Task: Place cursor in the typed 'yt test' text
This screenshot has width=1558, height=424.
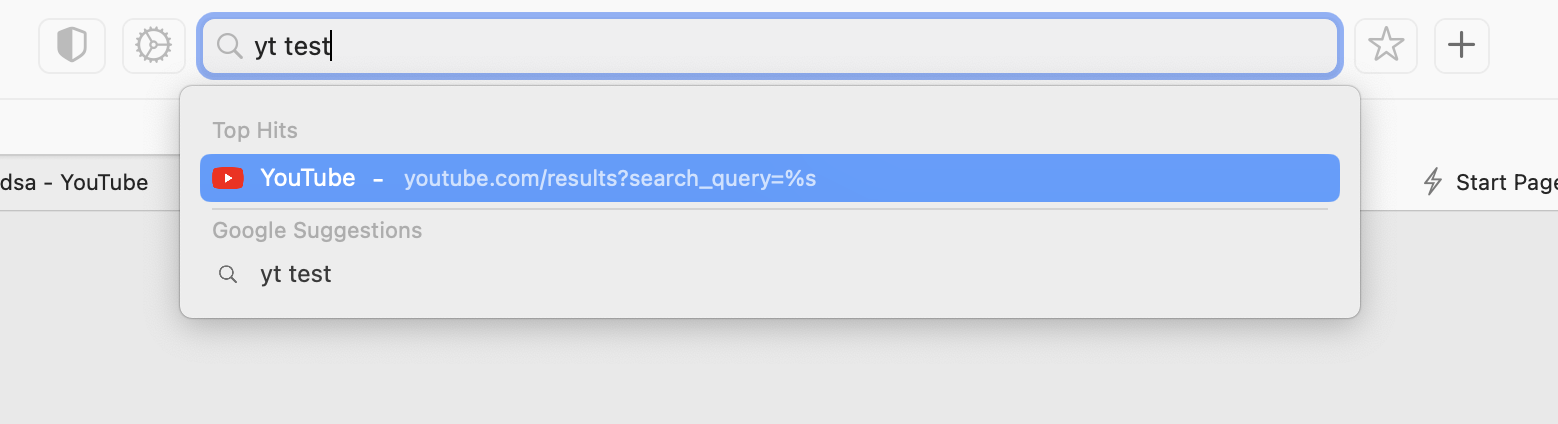Action: pos(292,46)
